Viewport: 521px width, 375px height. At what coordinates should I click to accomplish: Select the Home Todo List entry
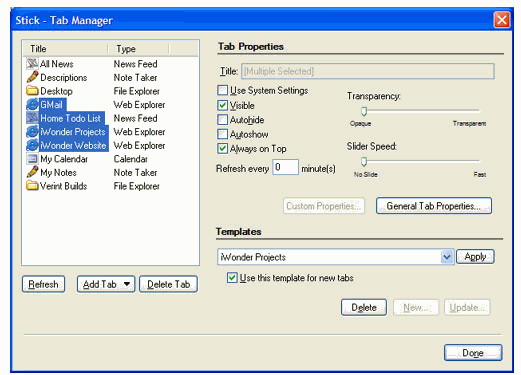(70, 118)
